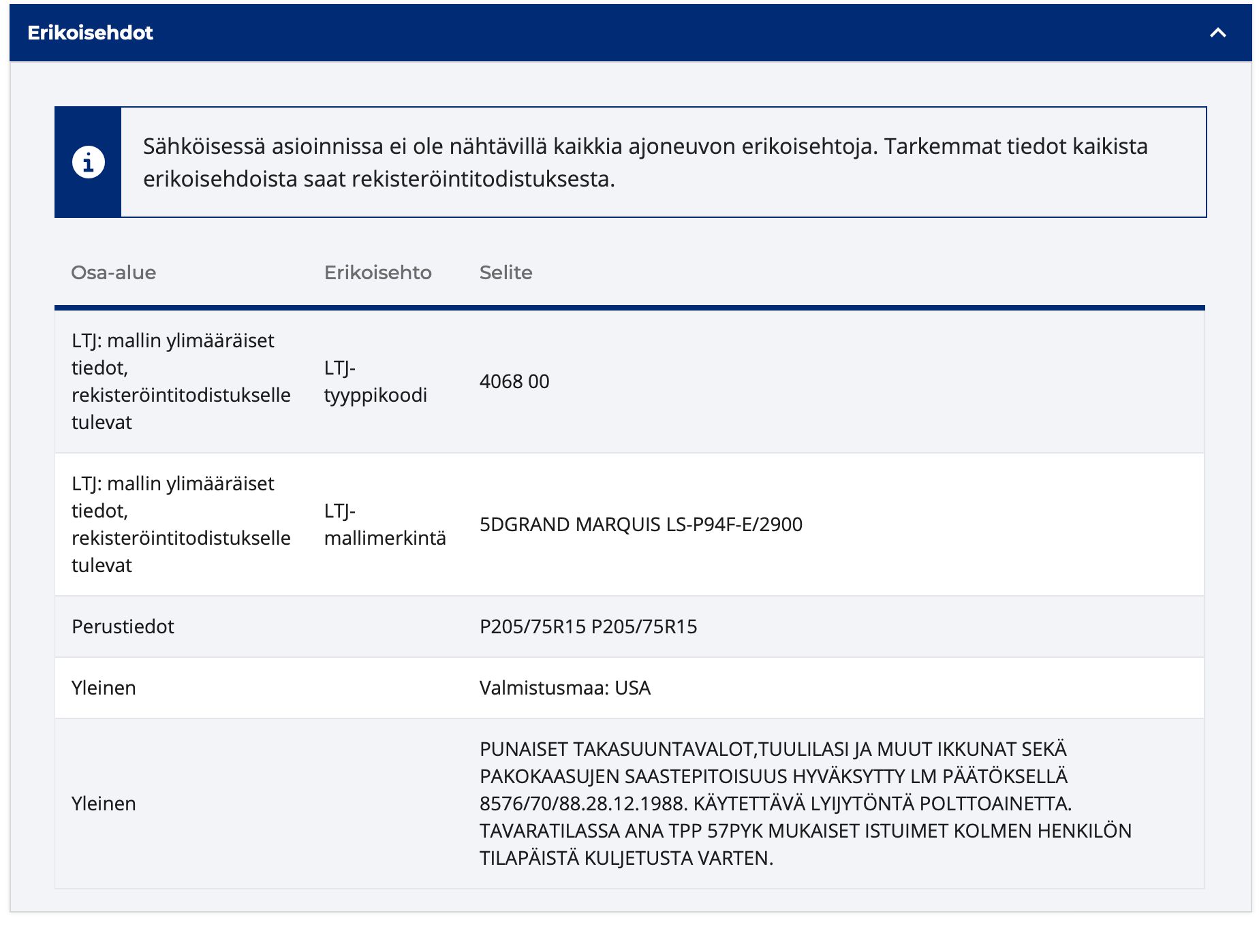
Task: Click Yleinen label beside PUNAISET TAKASUUNTAVALOT row
Action: [x=104, y=804]
